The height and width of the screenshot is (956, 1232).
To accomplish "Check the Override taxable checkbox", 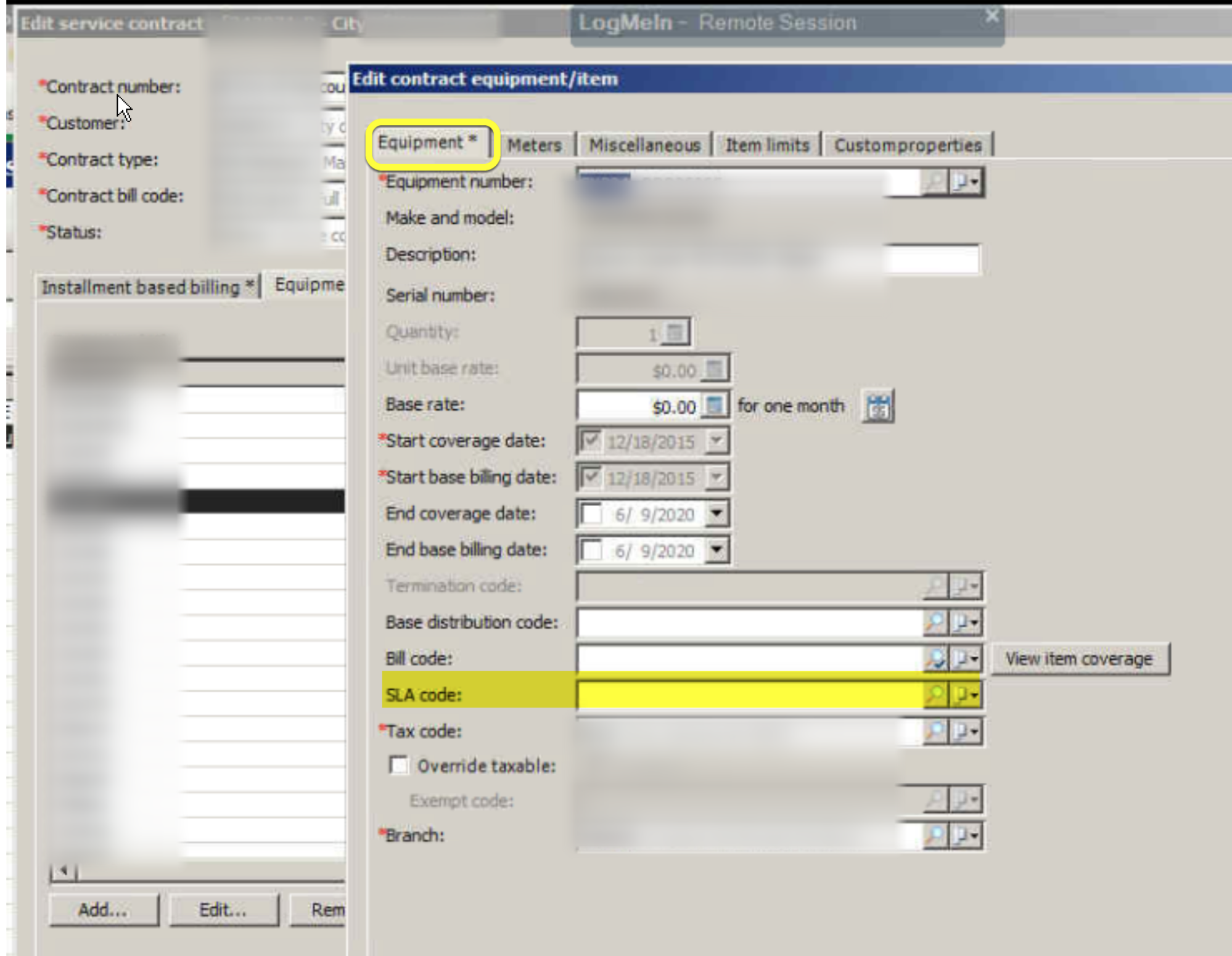I will tap(399, 766).
